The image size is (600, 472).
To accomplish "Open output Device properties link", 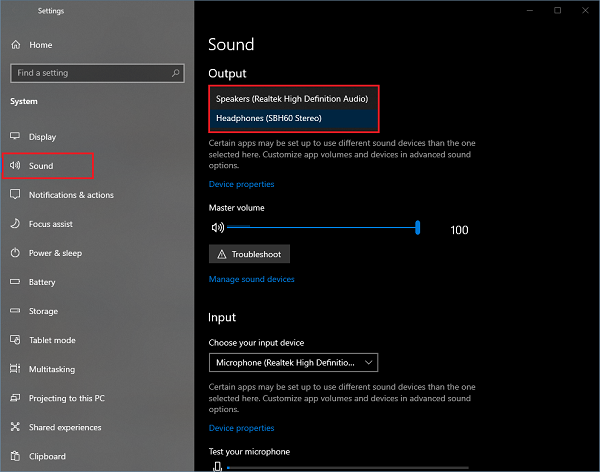I will [x=241, y=184].
